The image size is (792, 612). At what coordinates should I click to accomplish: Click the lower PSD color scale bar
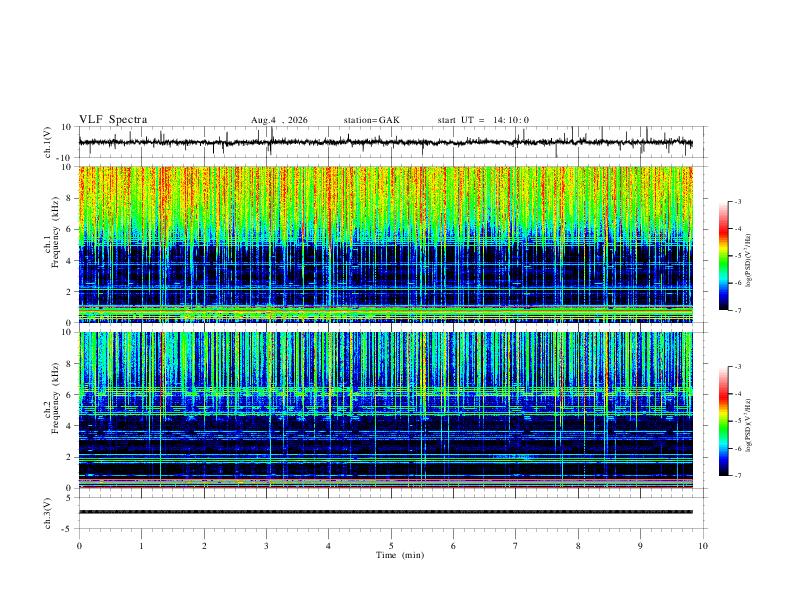[723, 421]
